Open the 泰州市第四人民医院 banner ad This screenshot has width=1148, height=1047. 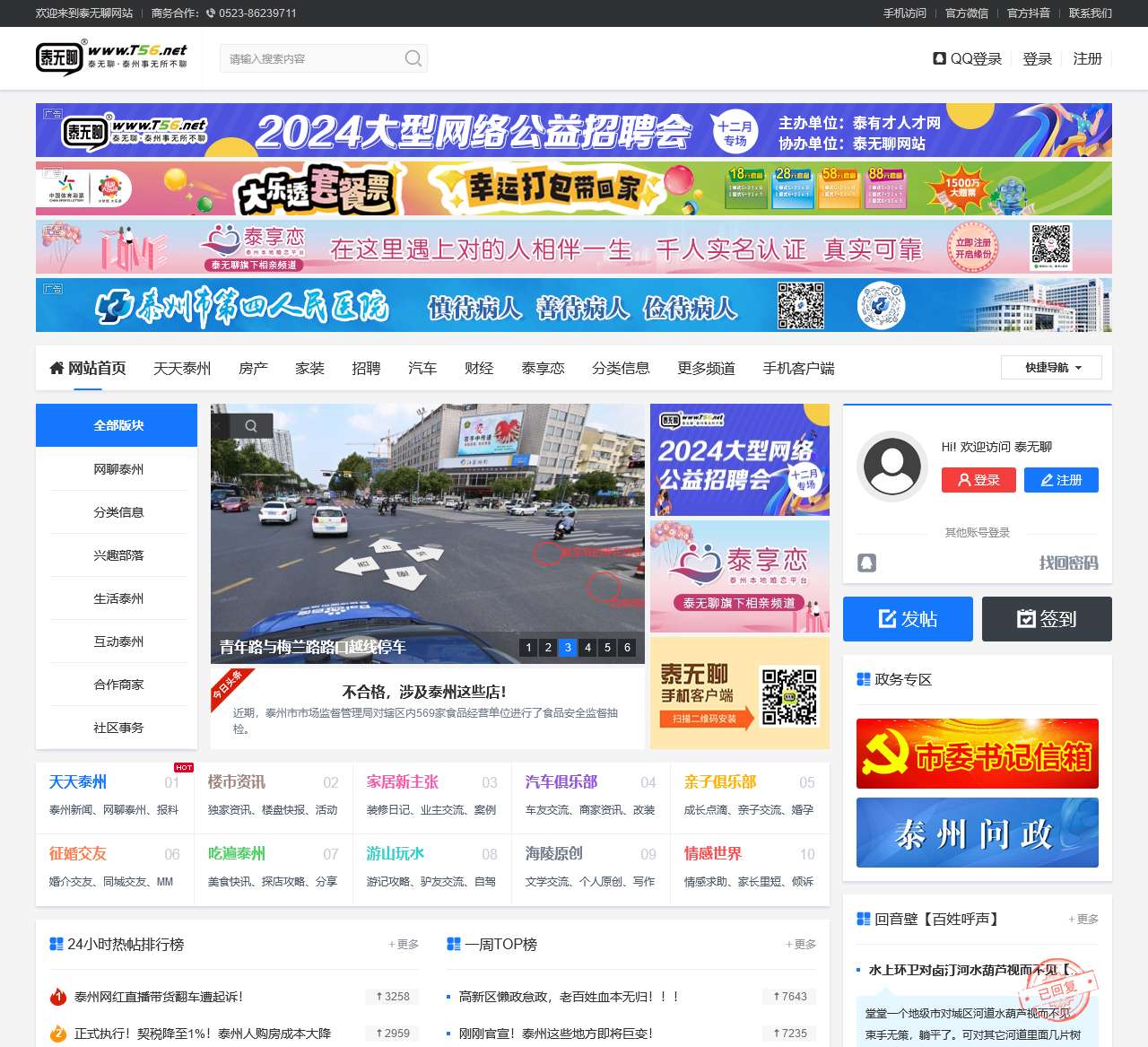(x=574, y=305)
